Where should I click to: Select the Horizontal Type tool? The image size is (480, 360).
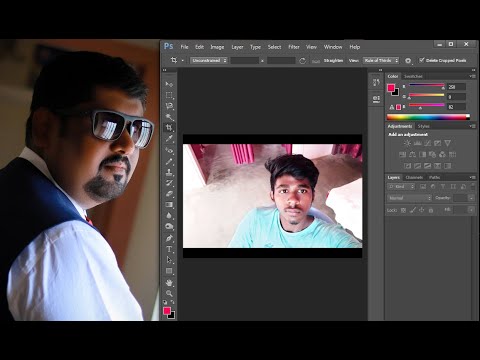[169, 249]
